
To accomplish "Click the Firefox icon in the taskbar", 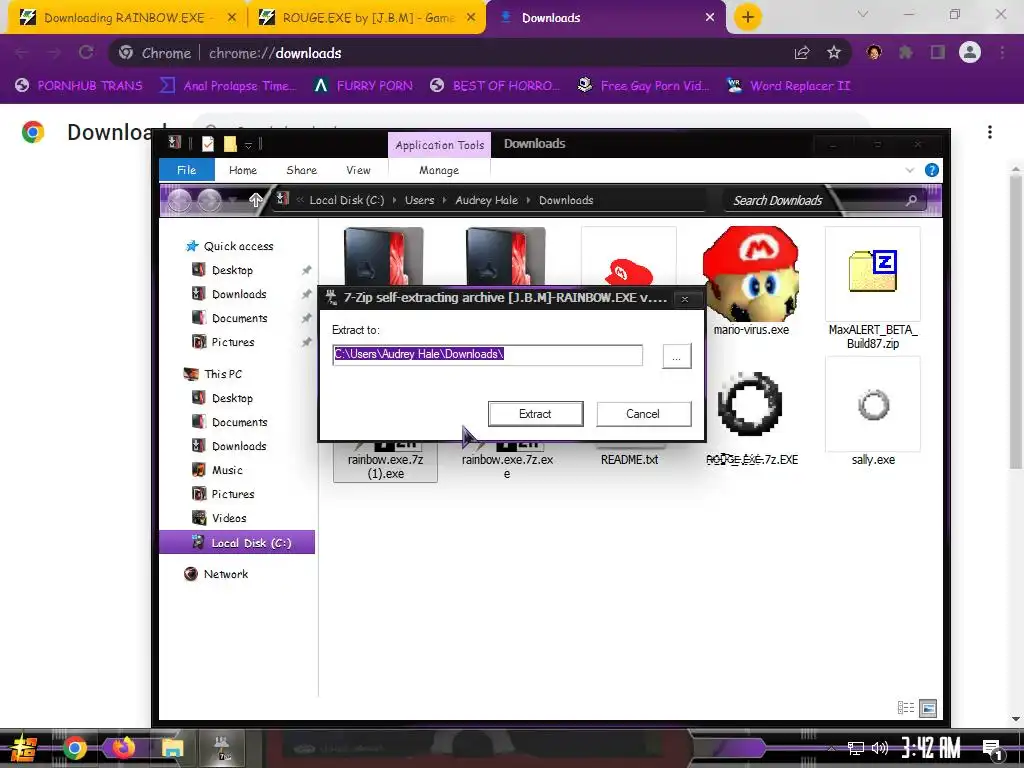I will [x=123, y=748].
